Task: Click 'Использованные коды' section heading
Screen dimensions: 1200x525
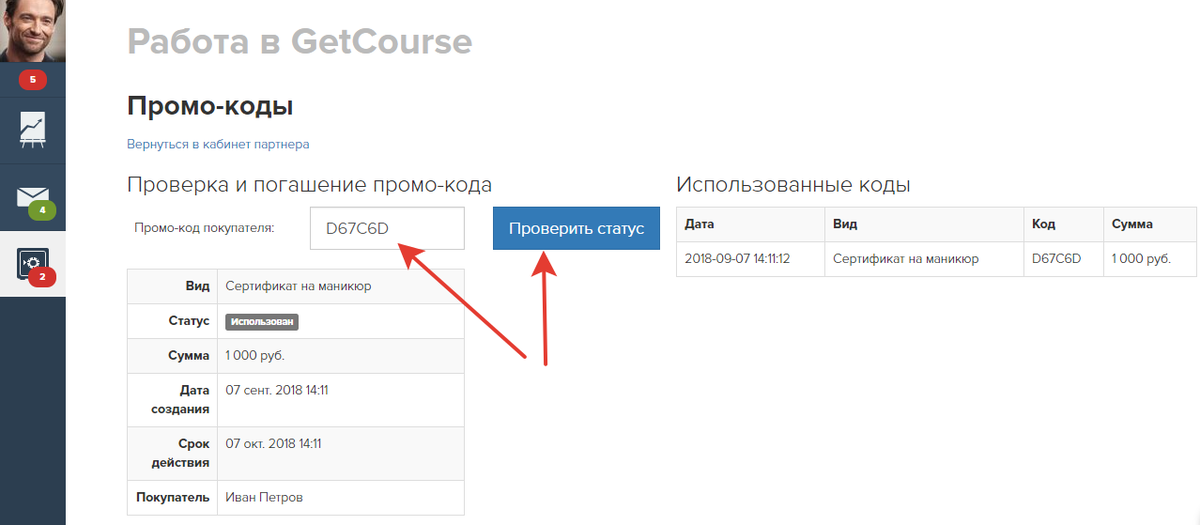Action: click(793, 185)
